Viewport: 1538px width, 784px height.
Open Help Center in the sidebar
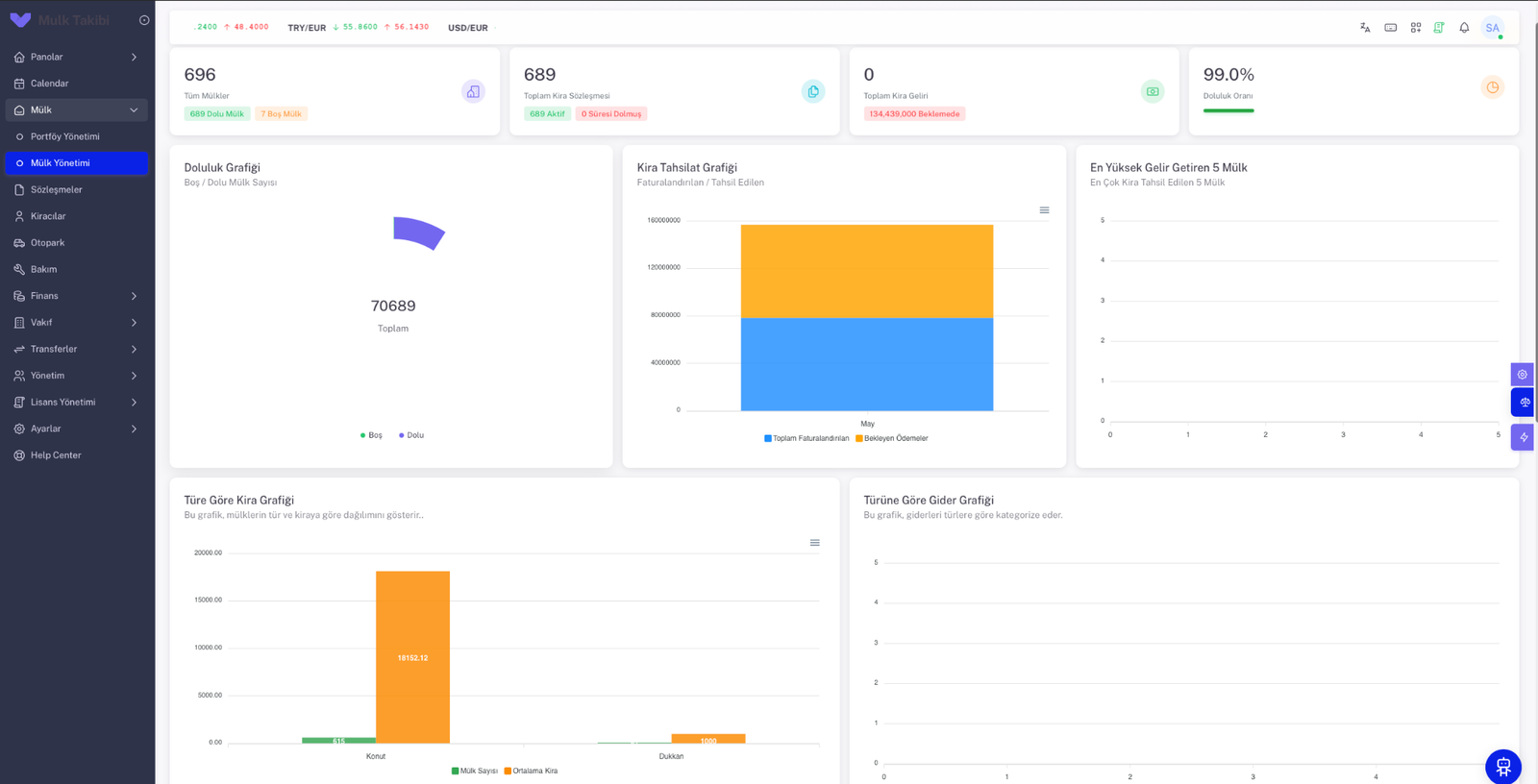[77, 455]
